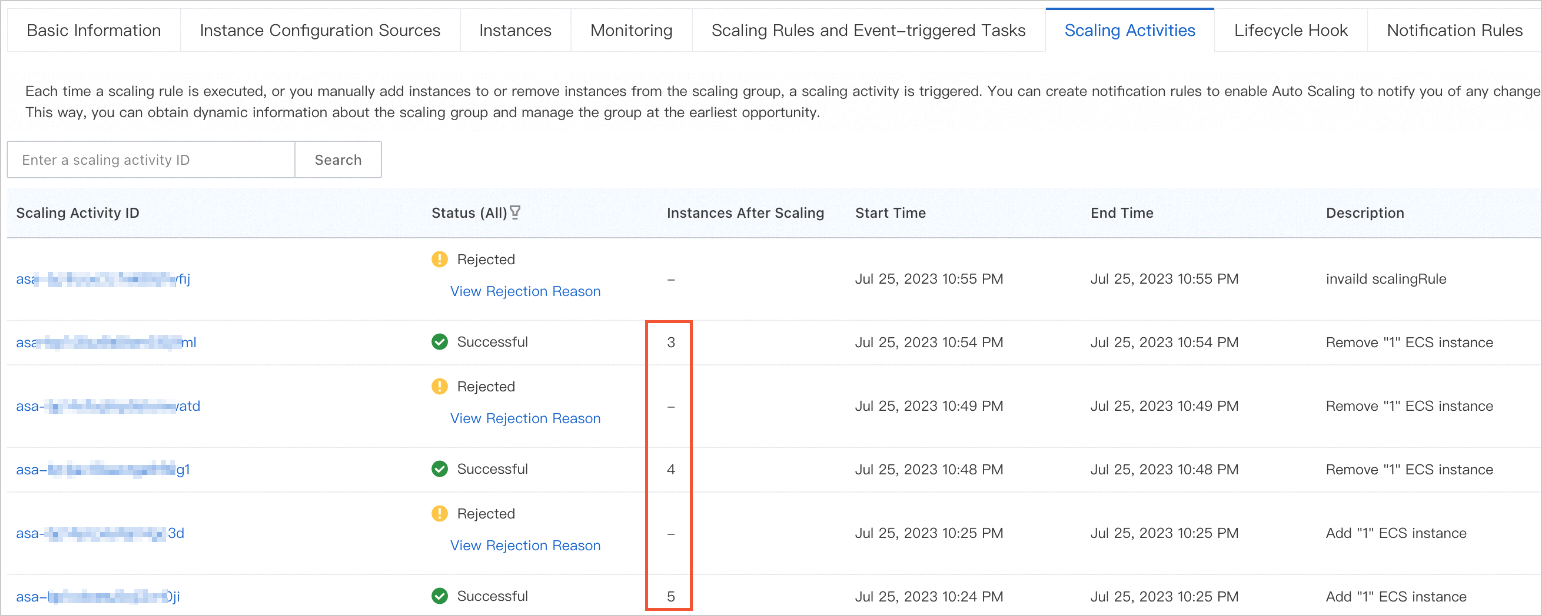Viewport: 1542px width, 616px height.
Task: Select start time Jul 25, 2023 10:55 PM
Action: 929,279
